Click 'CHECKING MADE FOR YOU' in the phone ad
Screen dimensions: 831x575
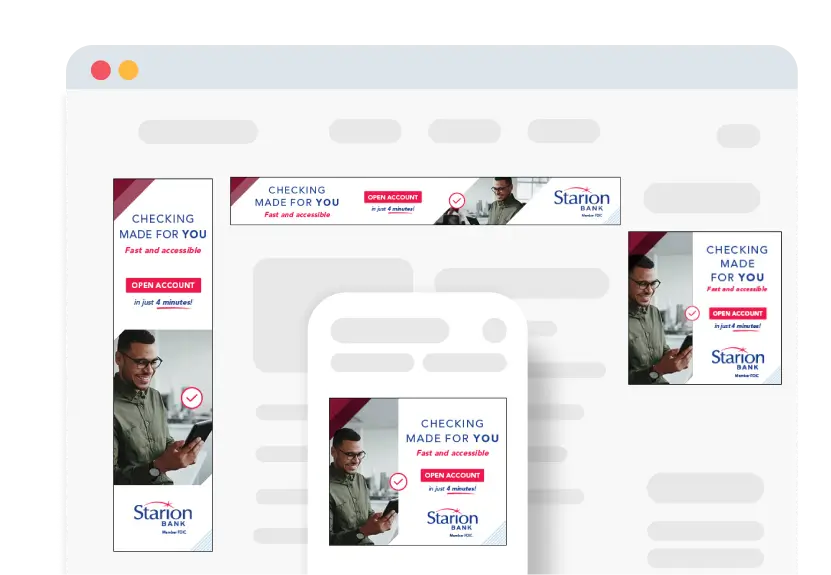coord(453,431)
